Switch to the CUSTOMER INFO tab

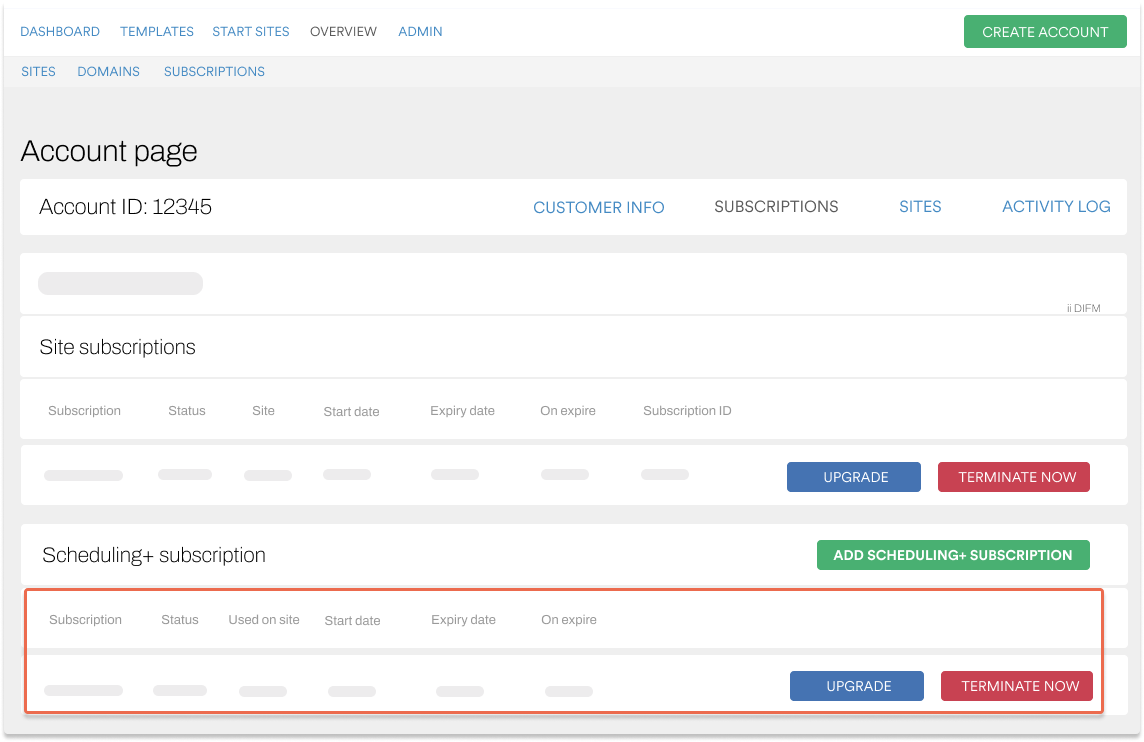(599, 207)
